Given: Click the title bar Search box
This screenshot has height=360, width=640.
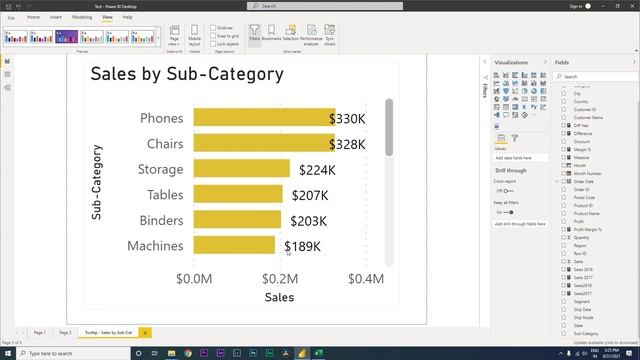Looking at the screenshot, I should 325,6.
